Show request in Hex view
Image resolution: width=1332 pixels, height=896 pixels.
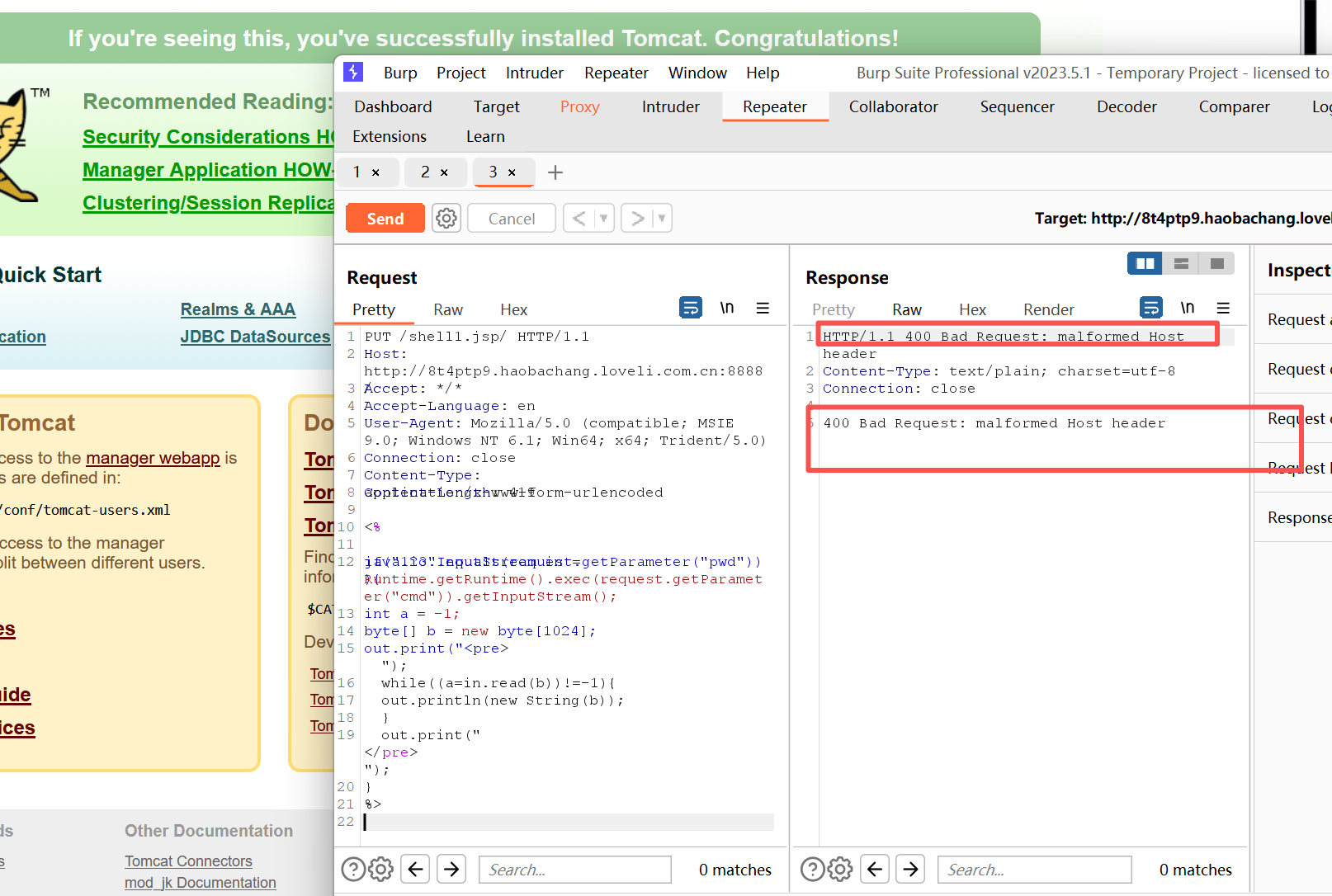click(513, 309)
